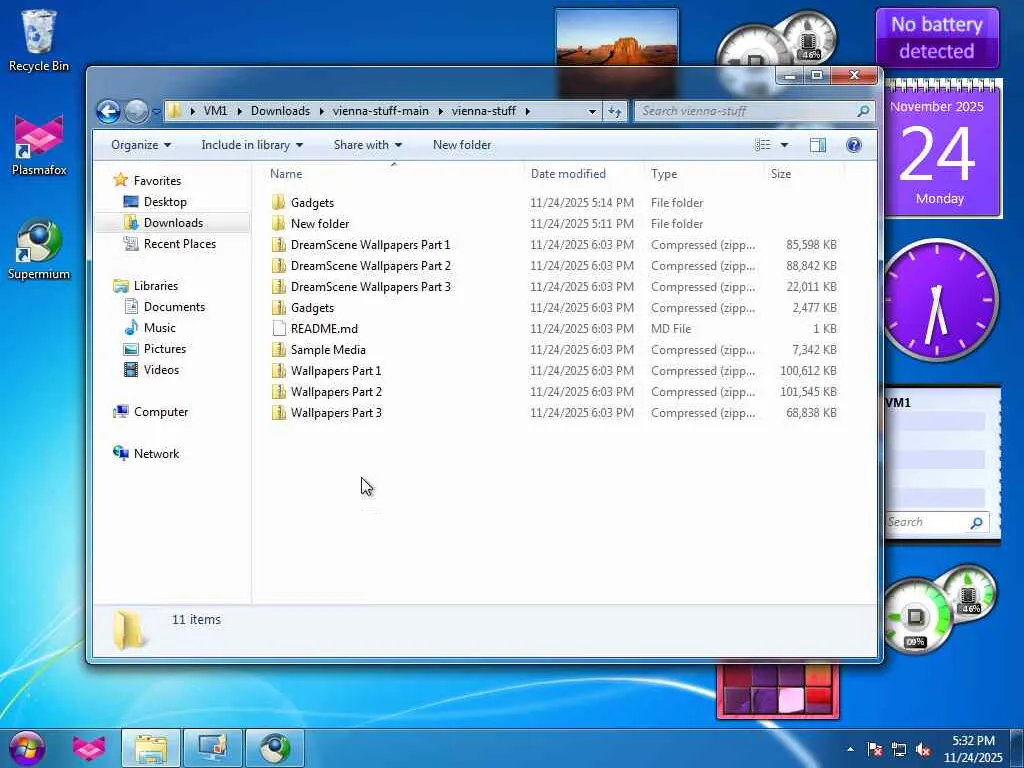
Task: Click the Action Center flag tray icon
Action: tap(874, 750)
